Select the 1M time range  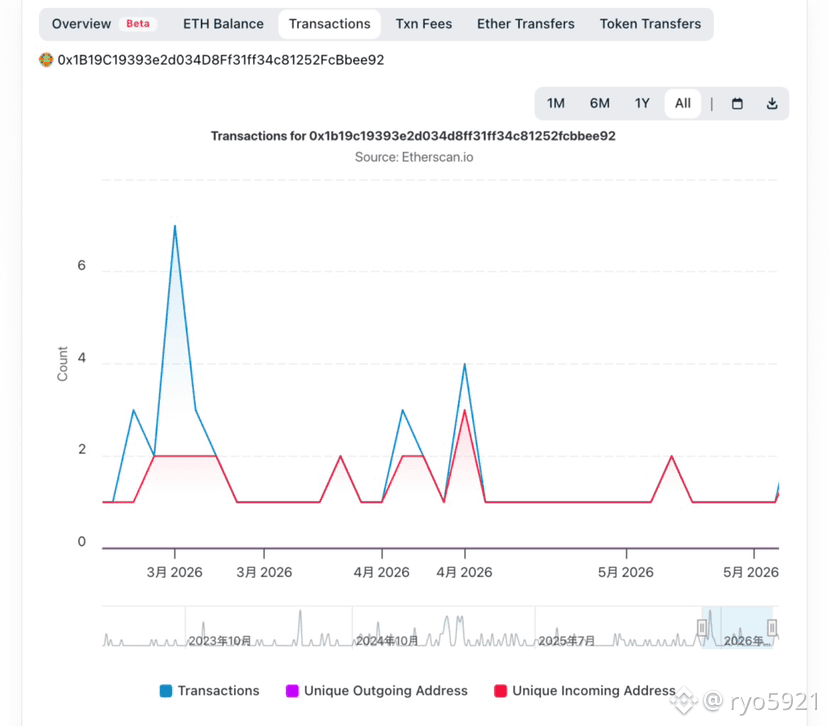point(556,103)
